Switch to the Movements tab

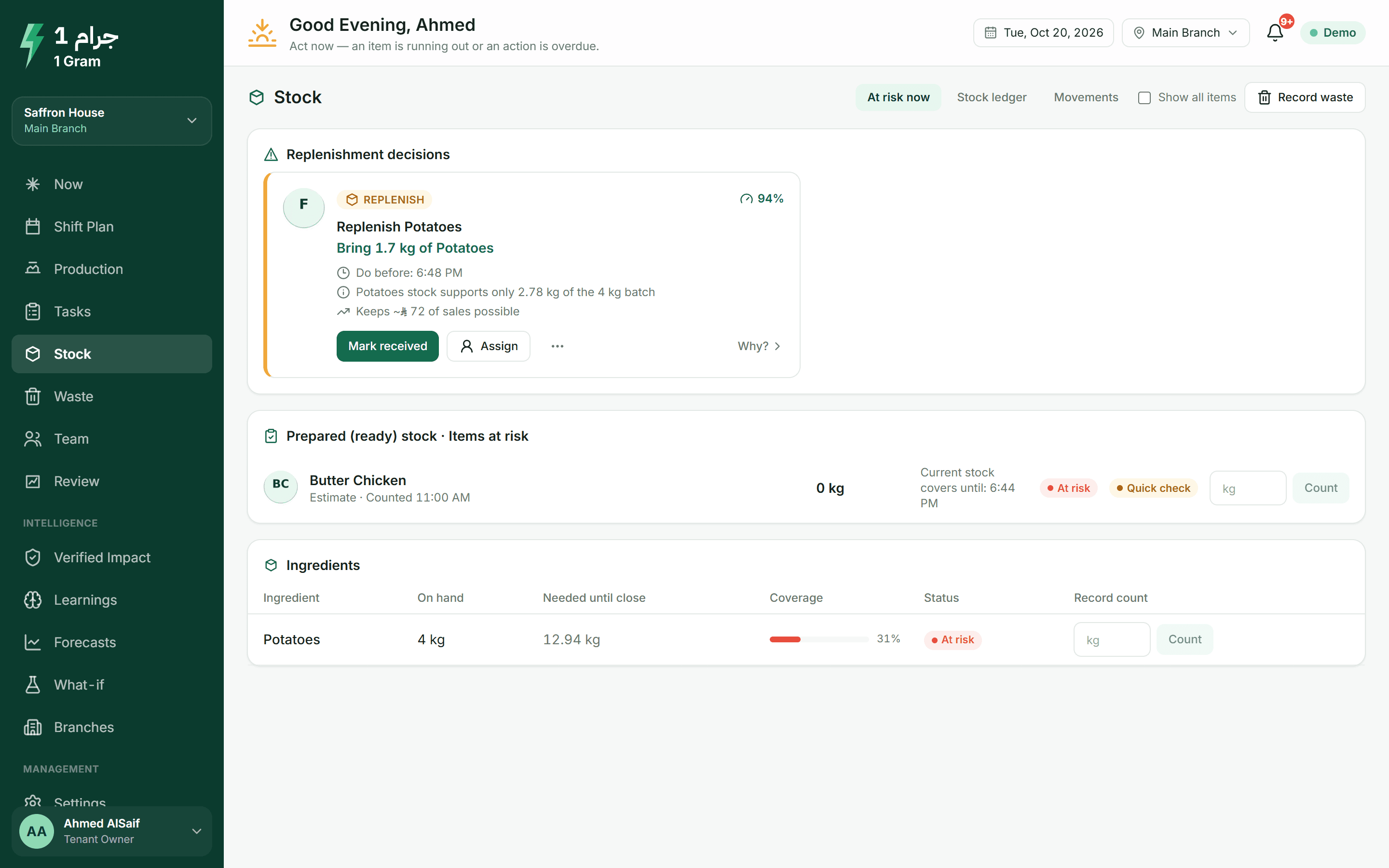click(x=1086, y=97)
